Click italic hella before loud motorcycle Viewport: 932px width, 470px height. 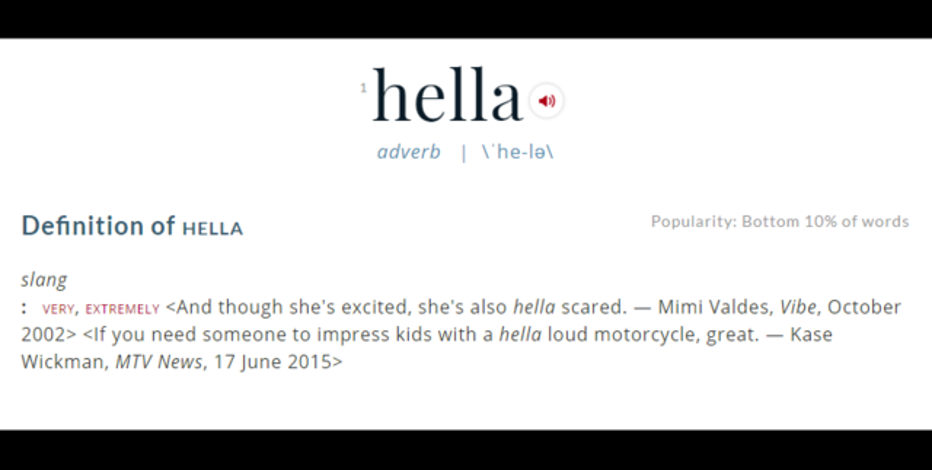point(520,335)
